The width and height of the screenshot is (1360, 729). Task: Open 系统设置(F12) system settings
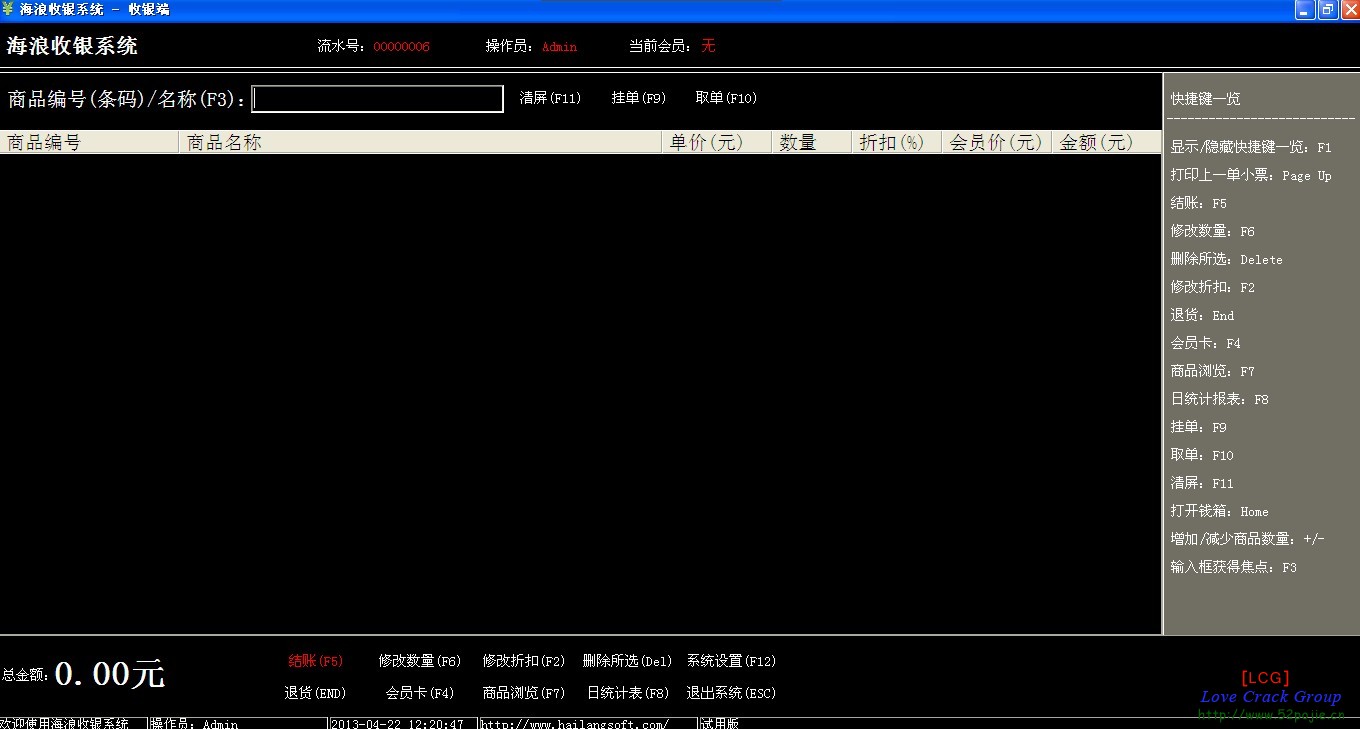(731, 661)
